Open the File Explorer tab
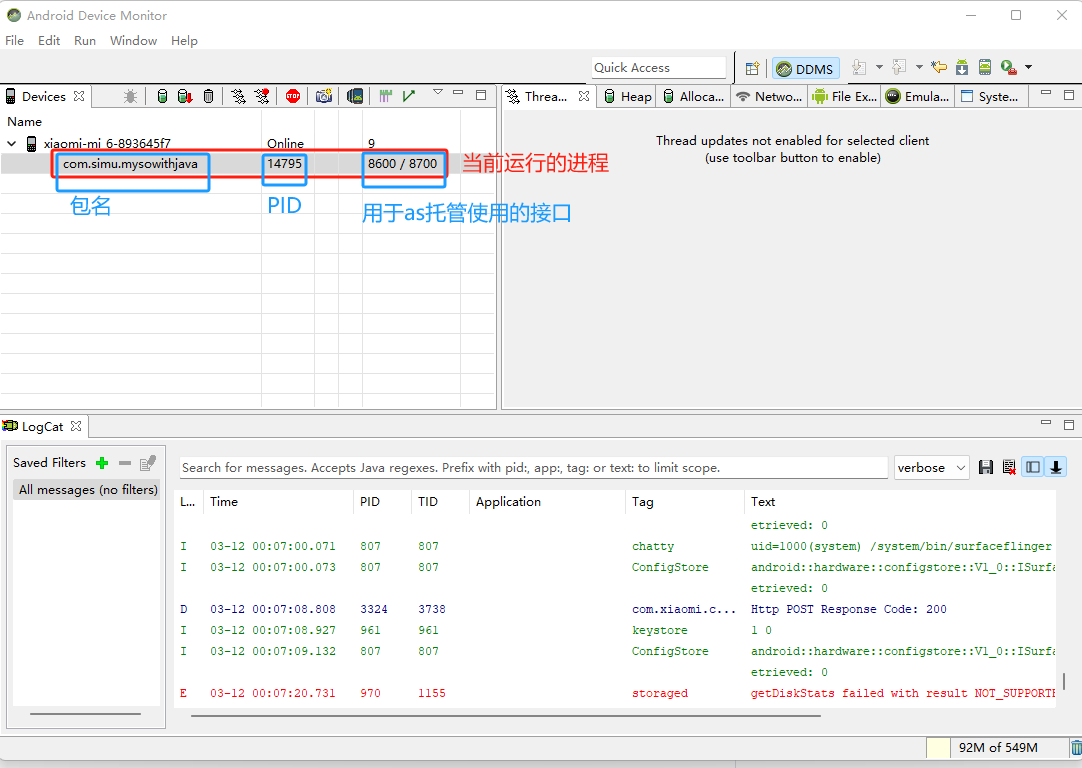The image size is (1082, 768). (x=845, y=97)
